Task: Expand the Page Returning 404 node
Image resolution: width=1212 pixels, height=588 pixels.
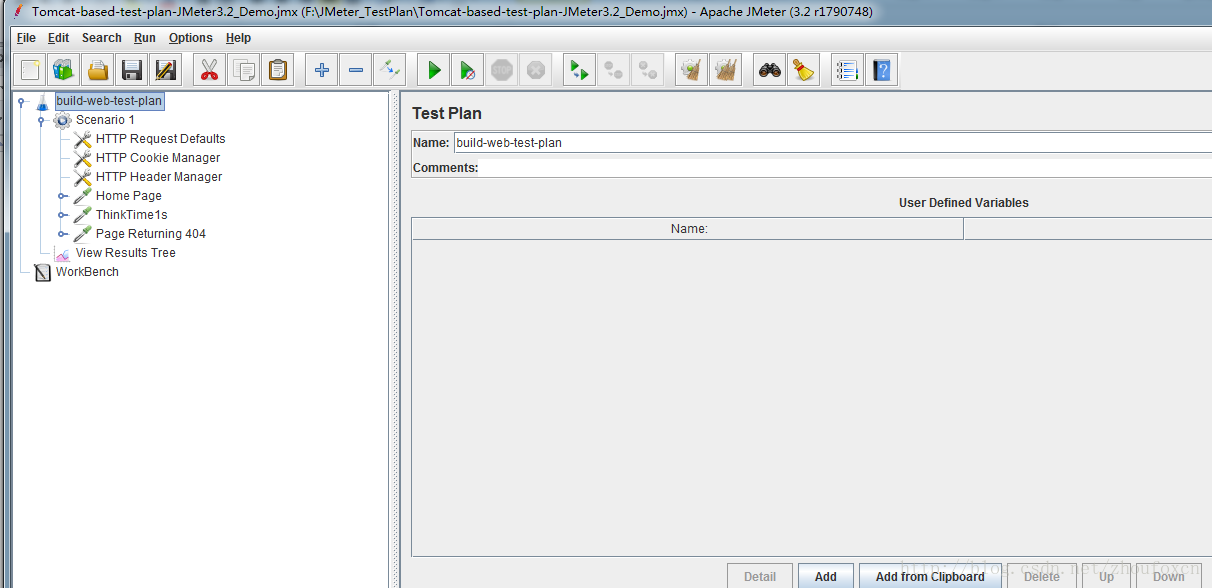Action: click(x=62, y=234)
